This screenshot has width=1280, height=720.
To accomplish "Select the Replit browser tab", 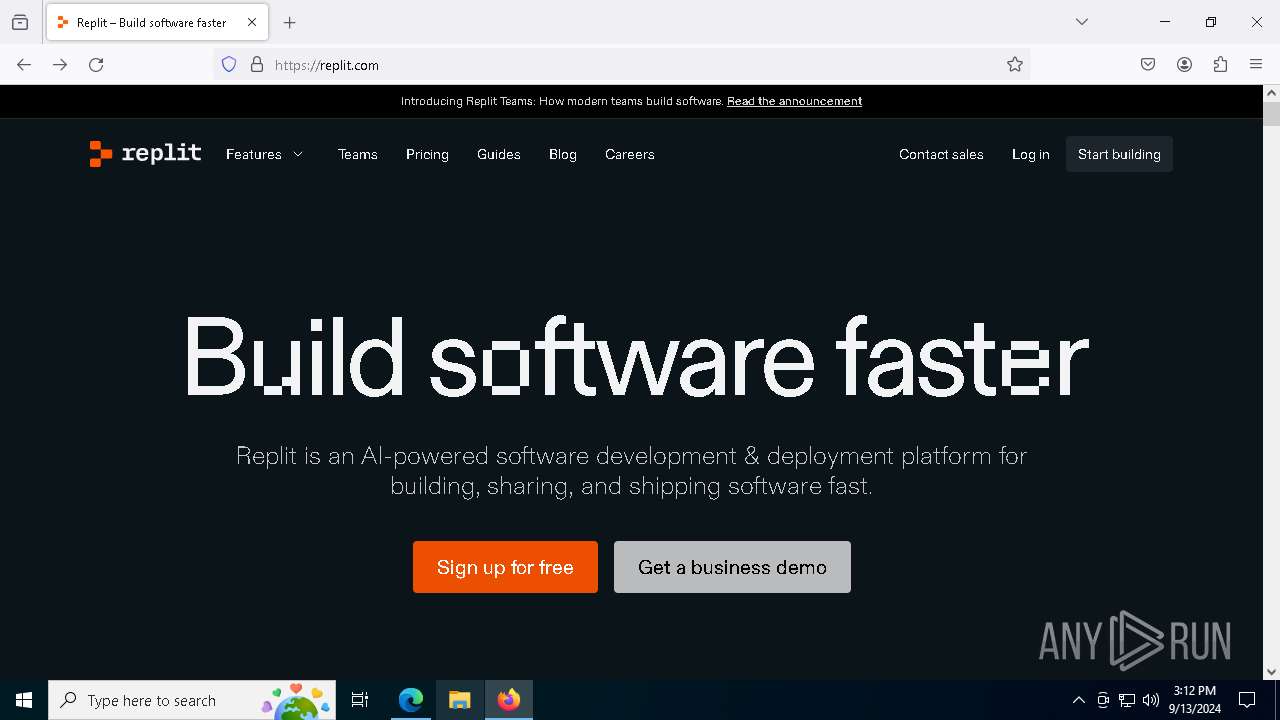I will point(157,22).
